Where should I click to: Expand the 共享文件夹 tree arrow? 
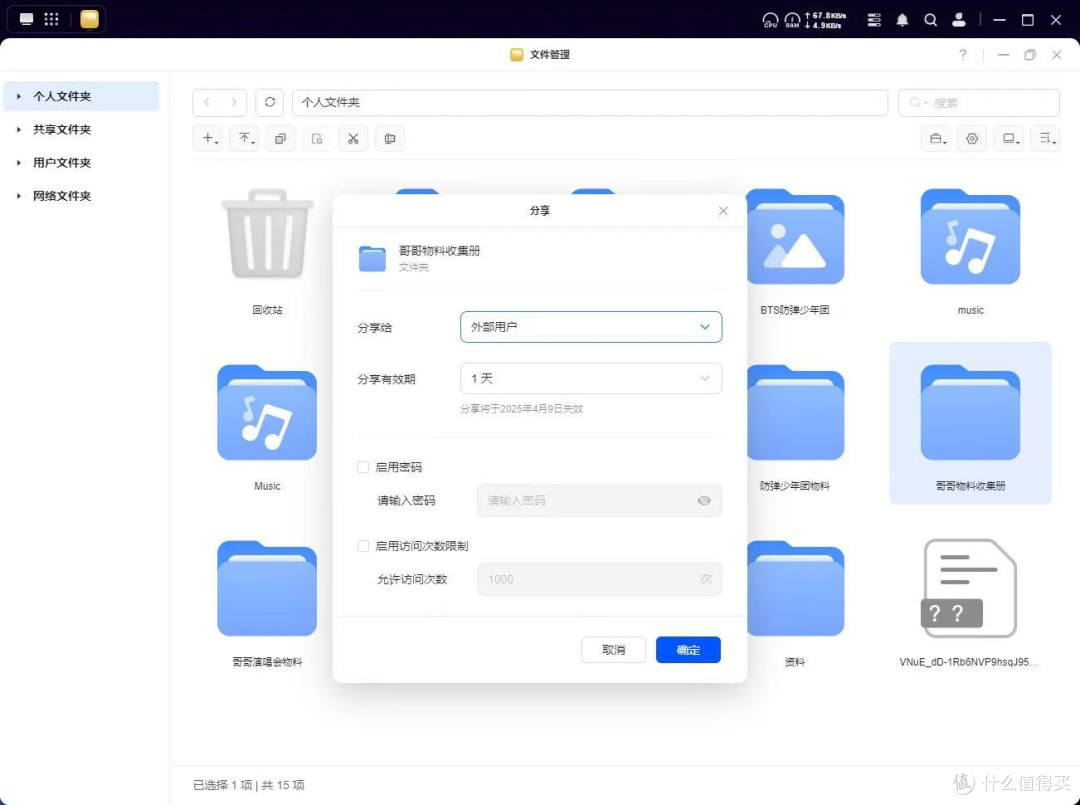coord(19,129)
